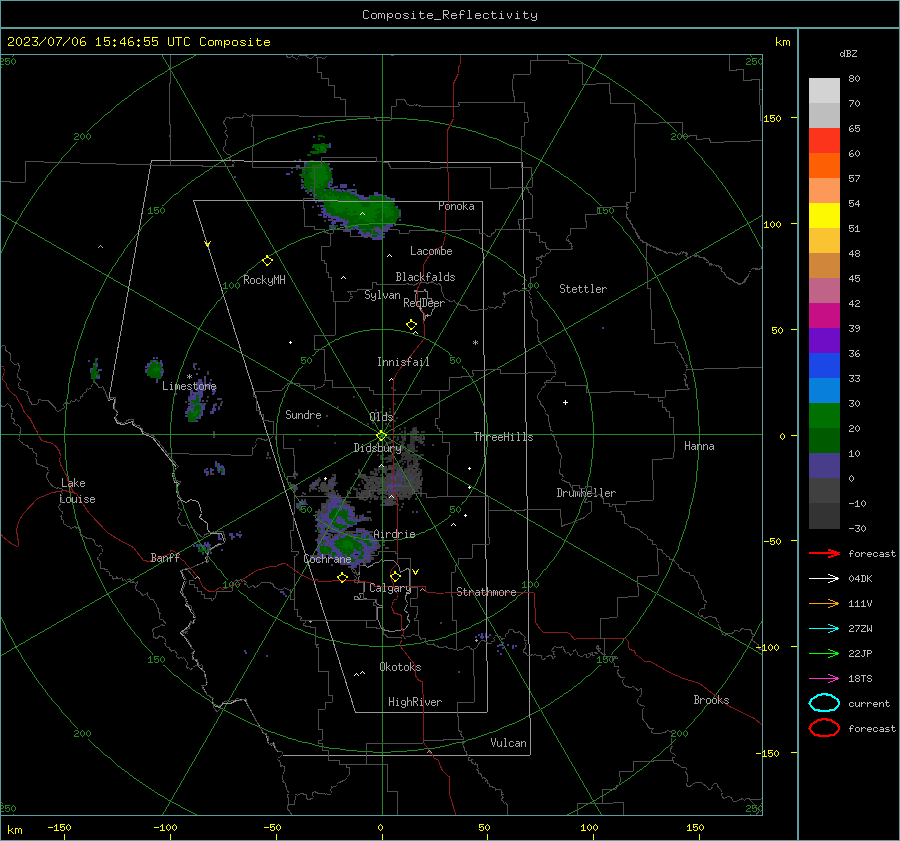Click the green reflectivity core north of Cochrane

point(347,544)
